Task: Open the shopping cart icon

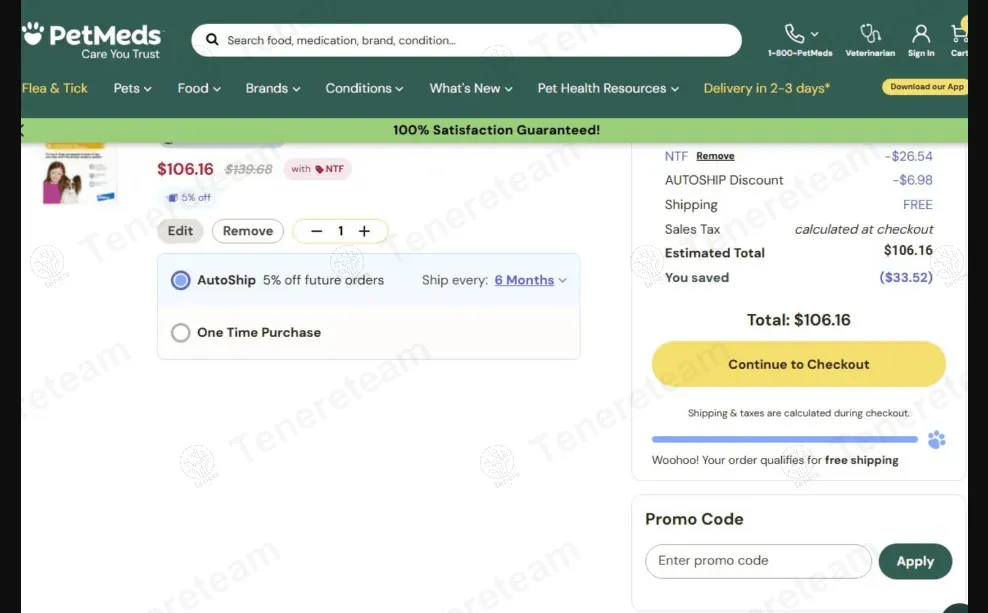Action: tap(959, 34)
